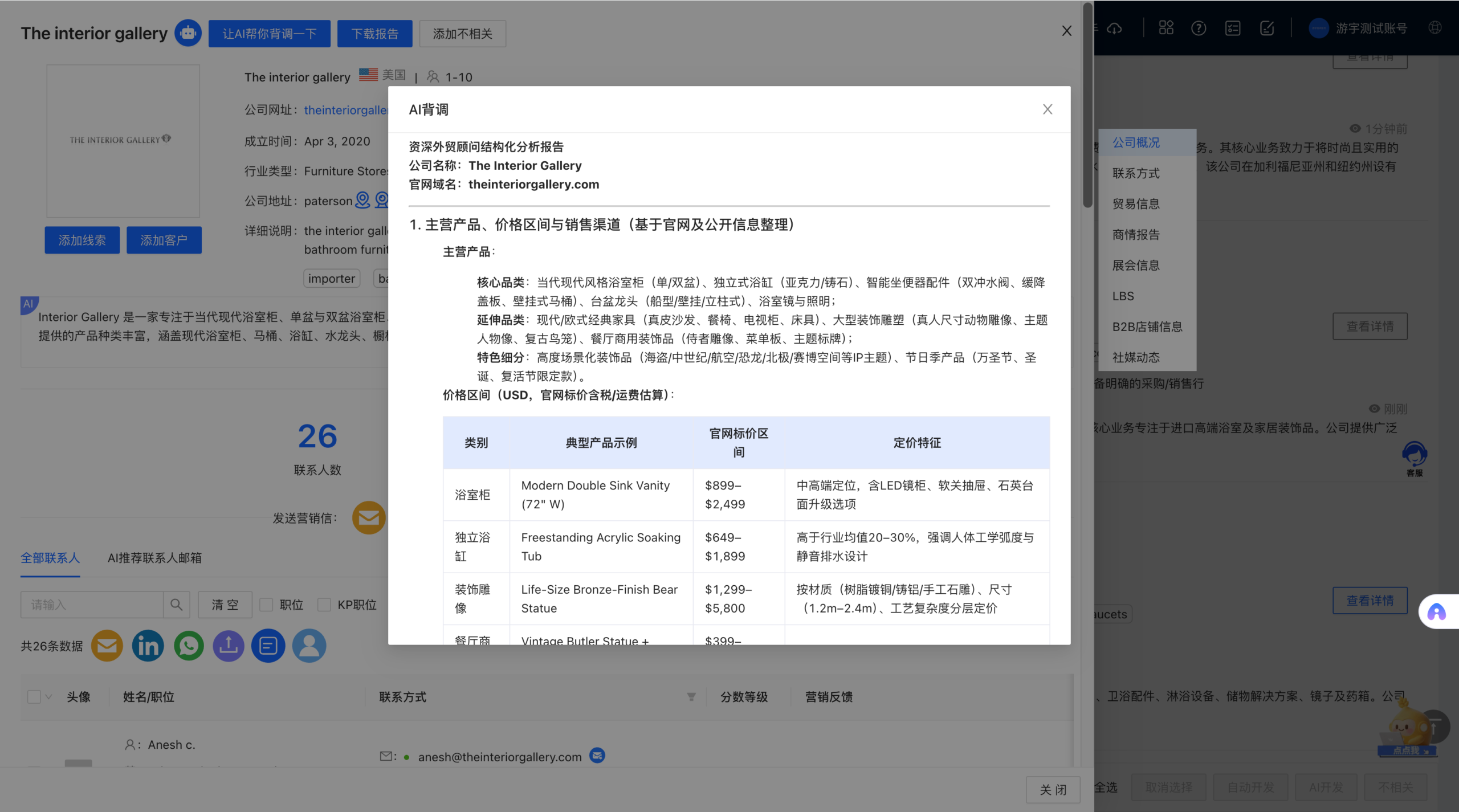The height and width of the screenshot is (812, 1459).
Task: Open the apps grid icon in top bar
Action: click(x=1166, y=27)
